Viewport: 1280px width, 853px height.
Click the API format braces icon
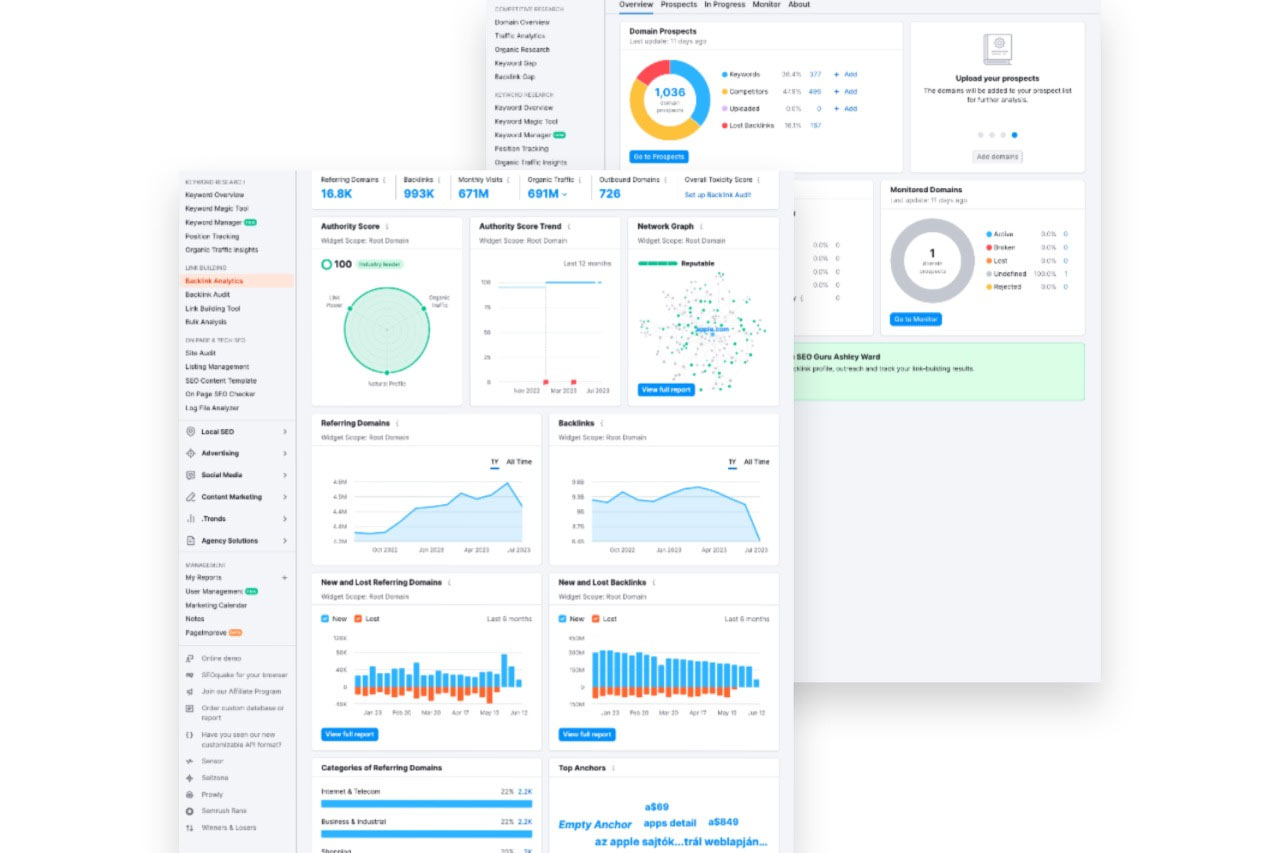point(190,734)
